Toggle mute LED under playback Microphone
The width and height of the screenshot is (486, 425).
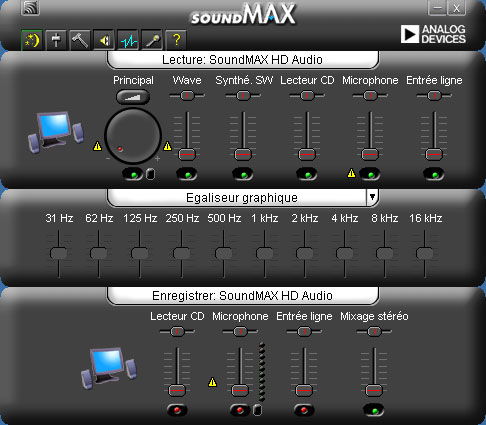[370, 174]
